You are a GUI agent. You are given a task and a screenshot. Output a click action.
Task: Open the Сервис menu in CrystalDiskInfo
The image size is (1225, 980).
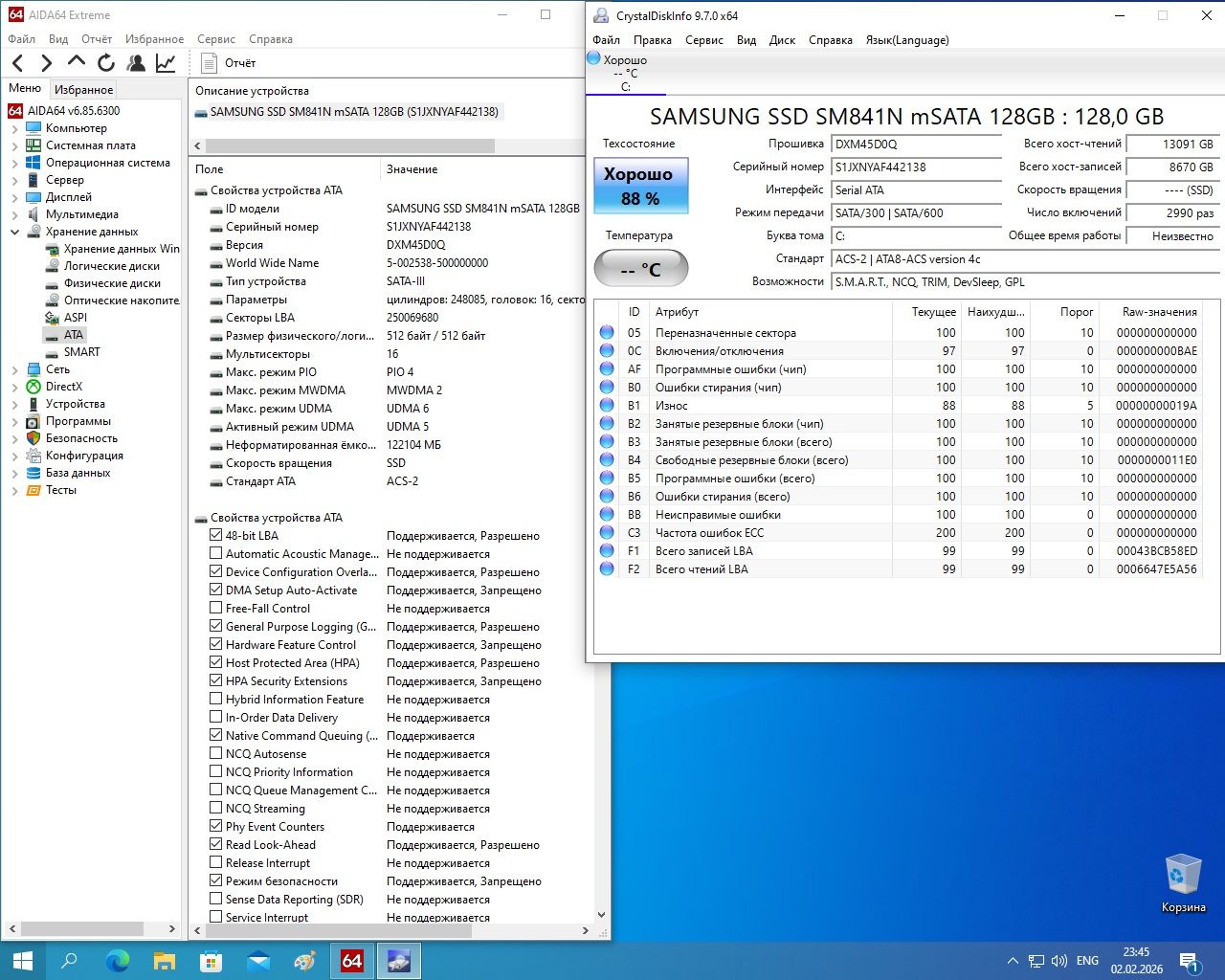tap(704, 40)
